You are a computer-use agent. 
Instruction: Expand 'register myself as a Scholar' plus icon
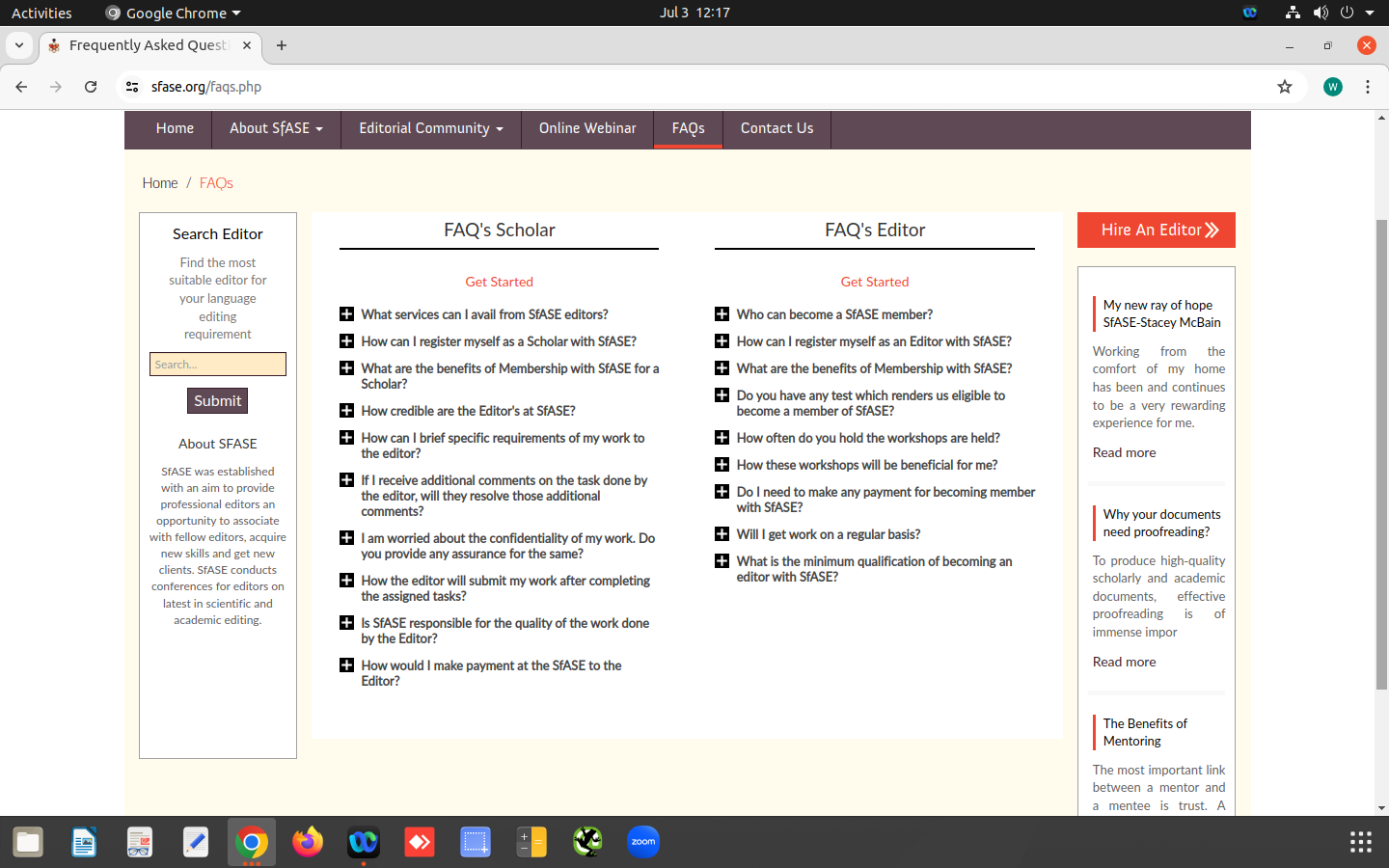tap(347, 341)
